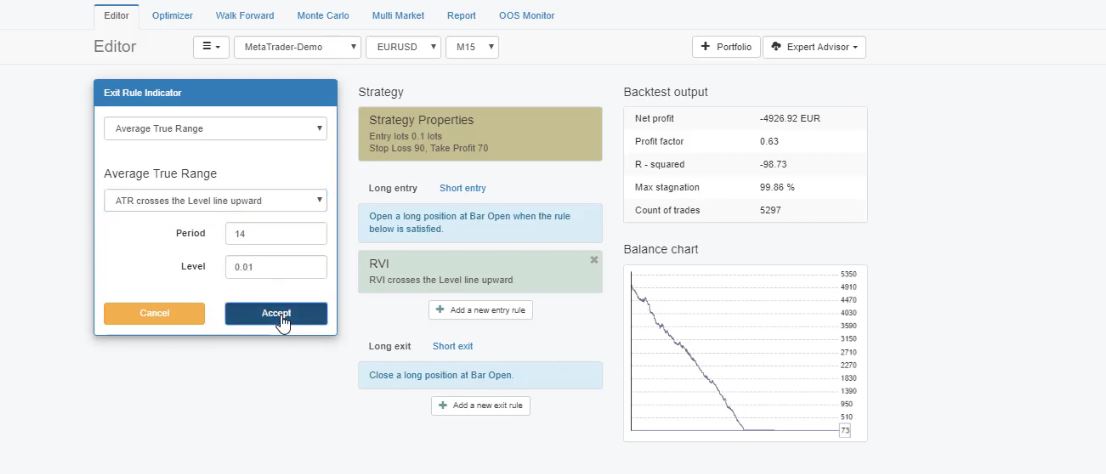Cancel the exit rule dialog
The image size is (1106, 474).
154,313
